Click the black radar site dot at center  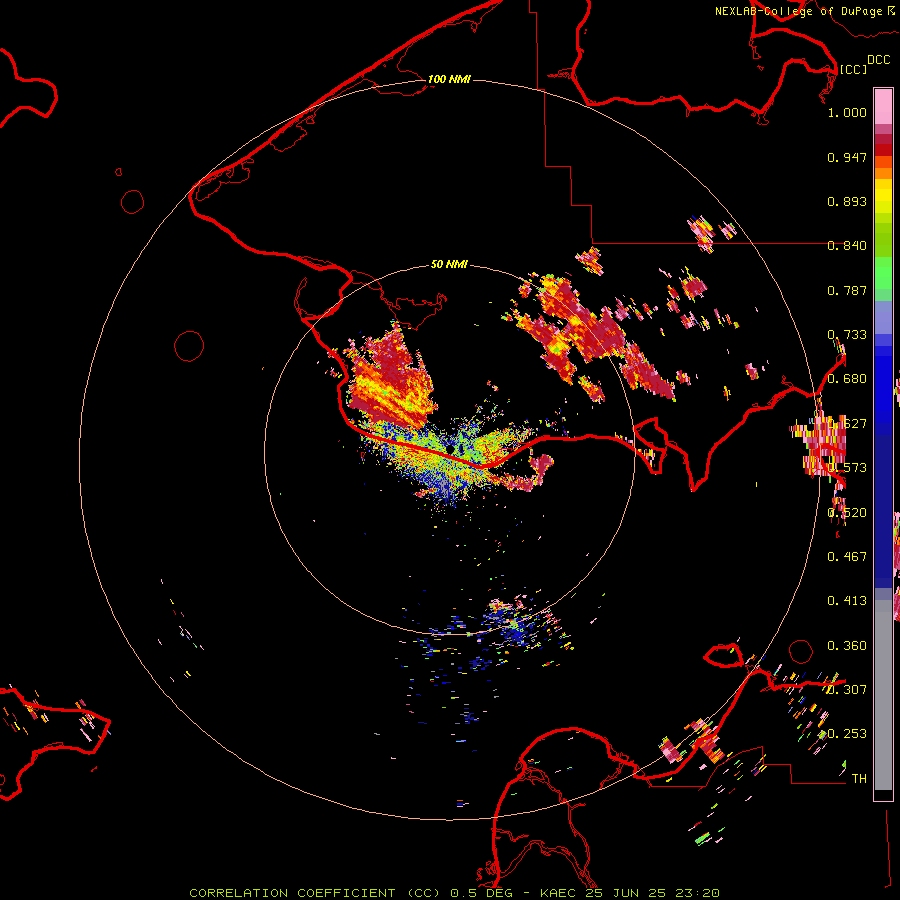pyautogui.click(x=450, y=449)
